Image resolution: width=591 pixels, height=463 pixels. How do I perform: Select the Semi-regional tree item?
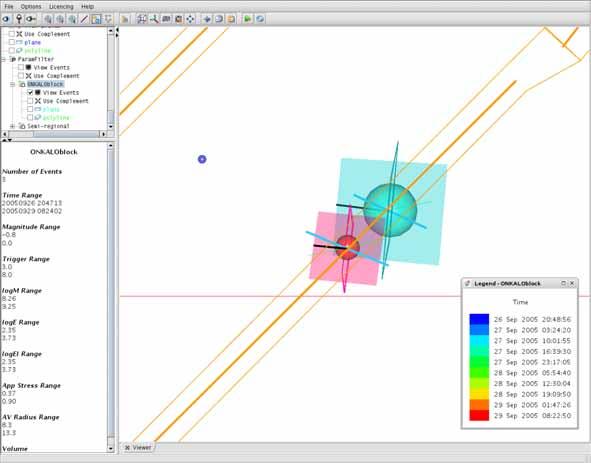pyautogui.click(x=48, y=126)
